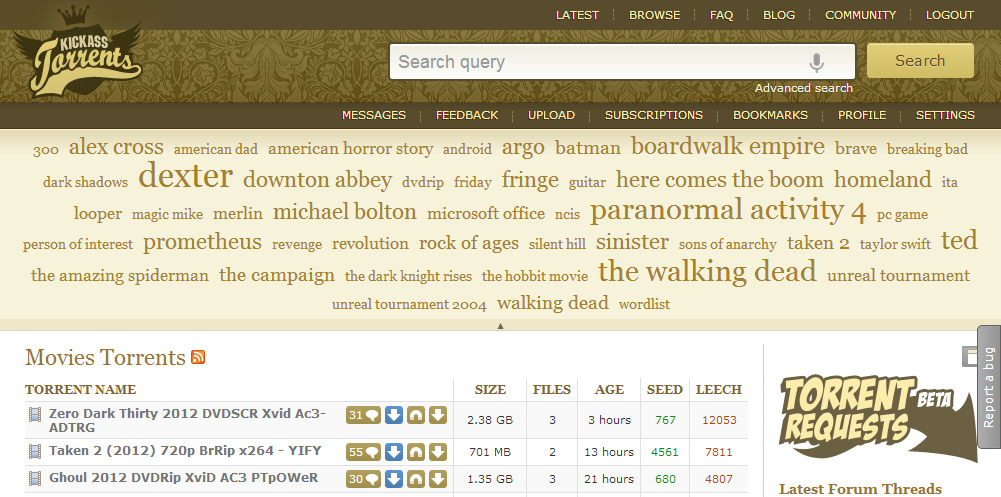The image size is (1001, 497).
Task: Click the microphone voice search icon
Action: (x=817, y=62)
